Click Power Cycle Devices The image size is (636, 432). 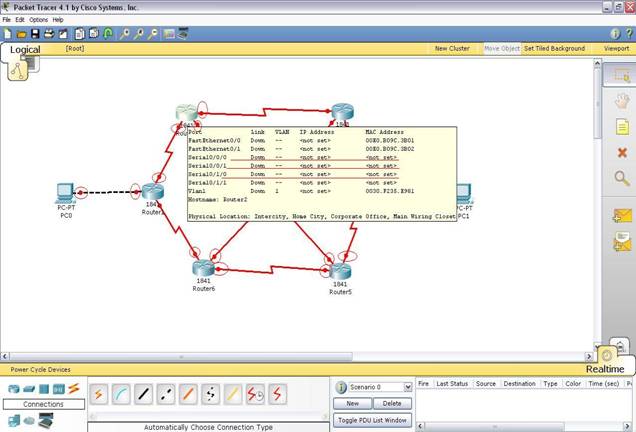coord(40,370)
